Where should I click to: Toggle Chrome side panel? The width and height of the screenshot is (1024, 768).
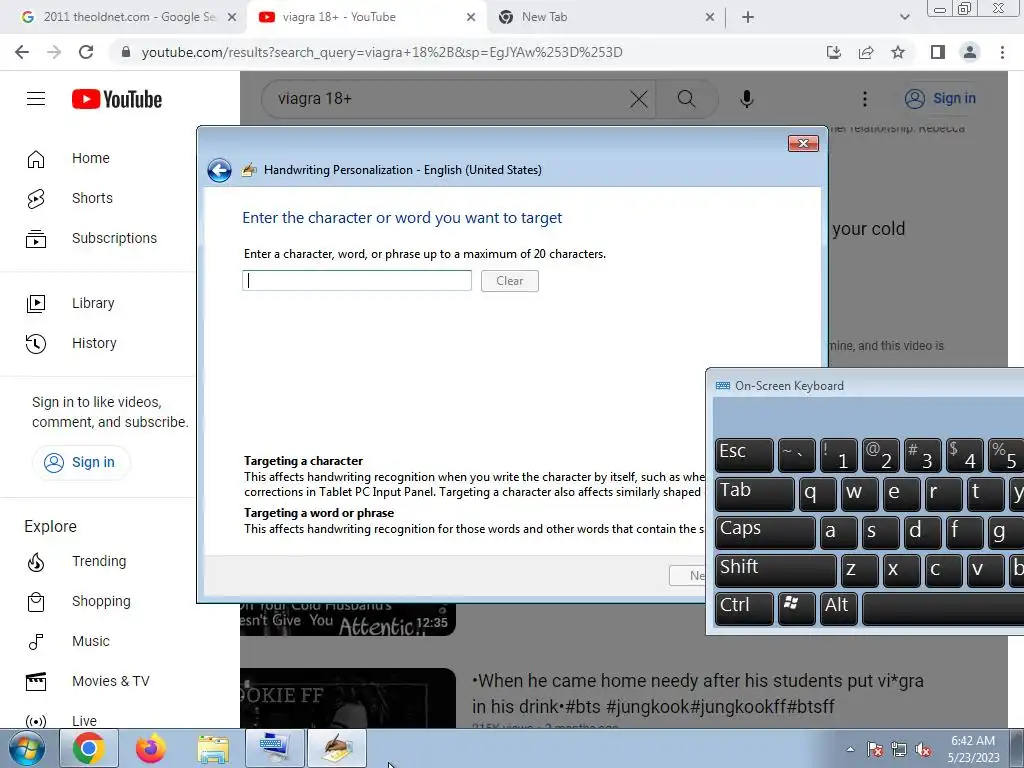pos(938,52)
